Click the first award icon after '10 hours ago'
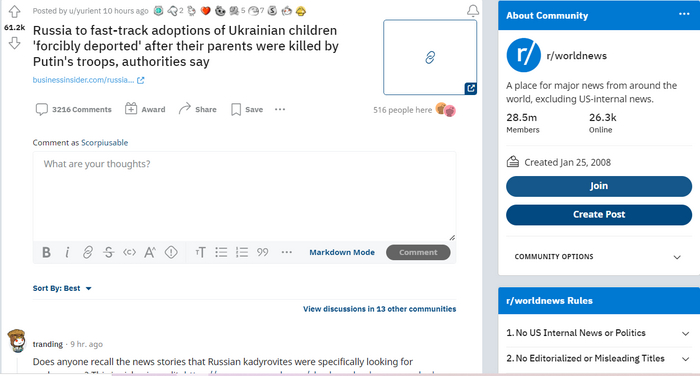 click(x=158, y=11)
